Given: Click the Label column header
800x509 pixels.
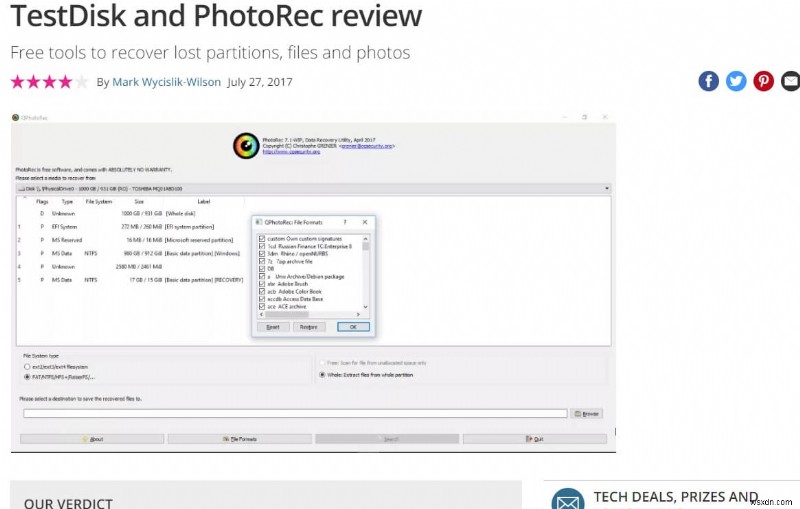Looking at the screenshot, I should tap(204, 202).
